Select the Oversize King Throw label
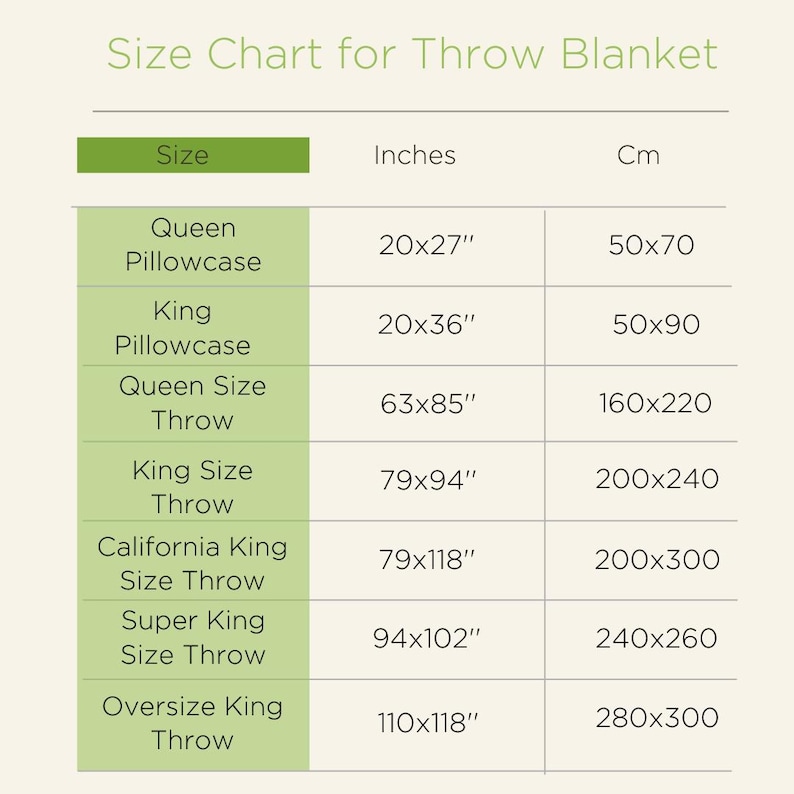The width and height of the screenshot is (794, 794). 192,723
